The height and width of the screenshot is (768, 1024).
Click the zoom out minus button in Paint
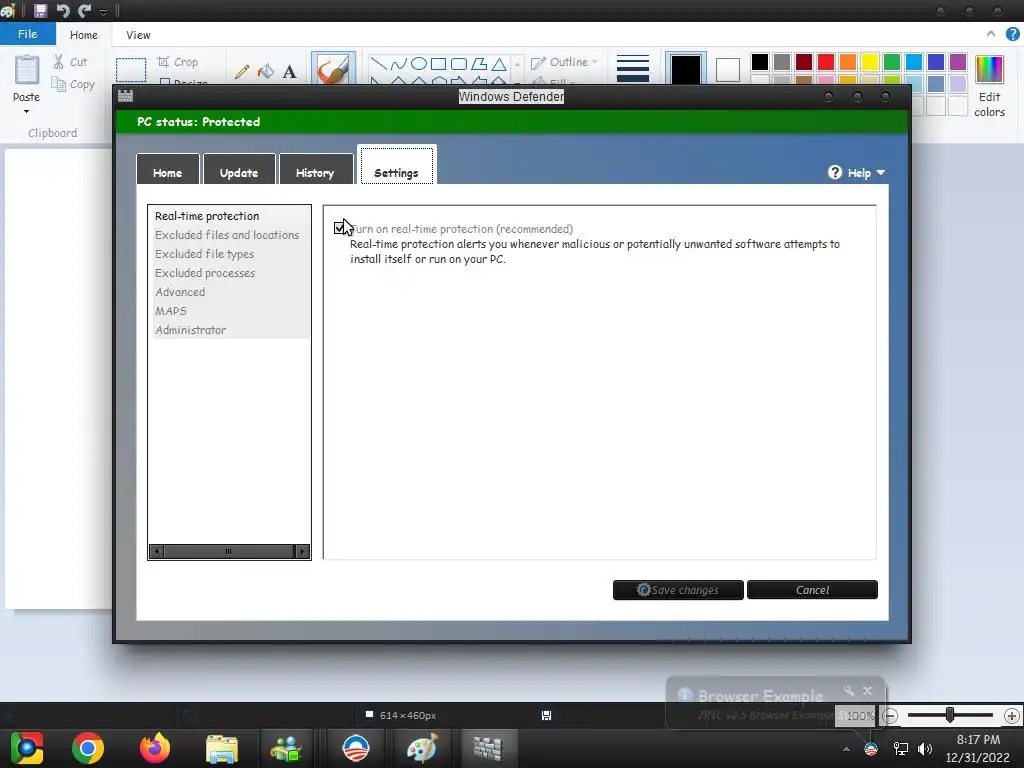click(889, 716)
